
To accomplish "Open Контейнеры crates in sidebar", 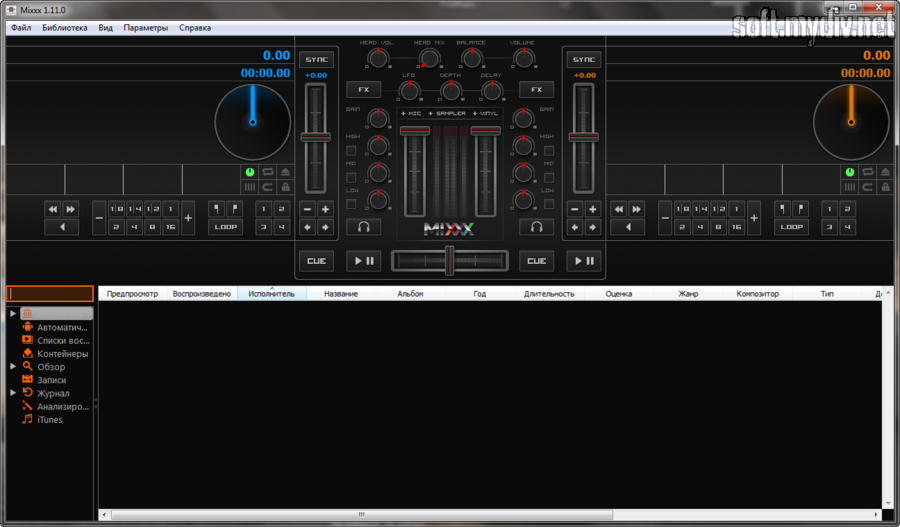I will 55,354.
